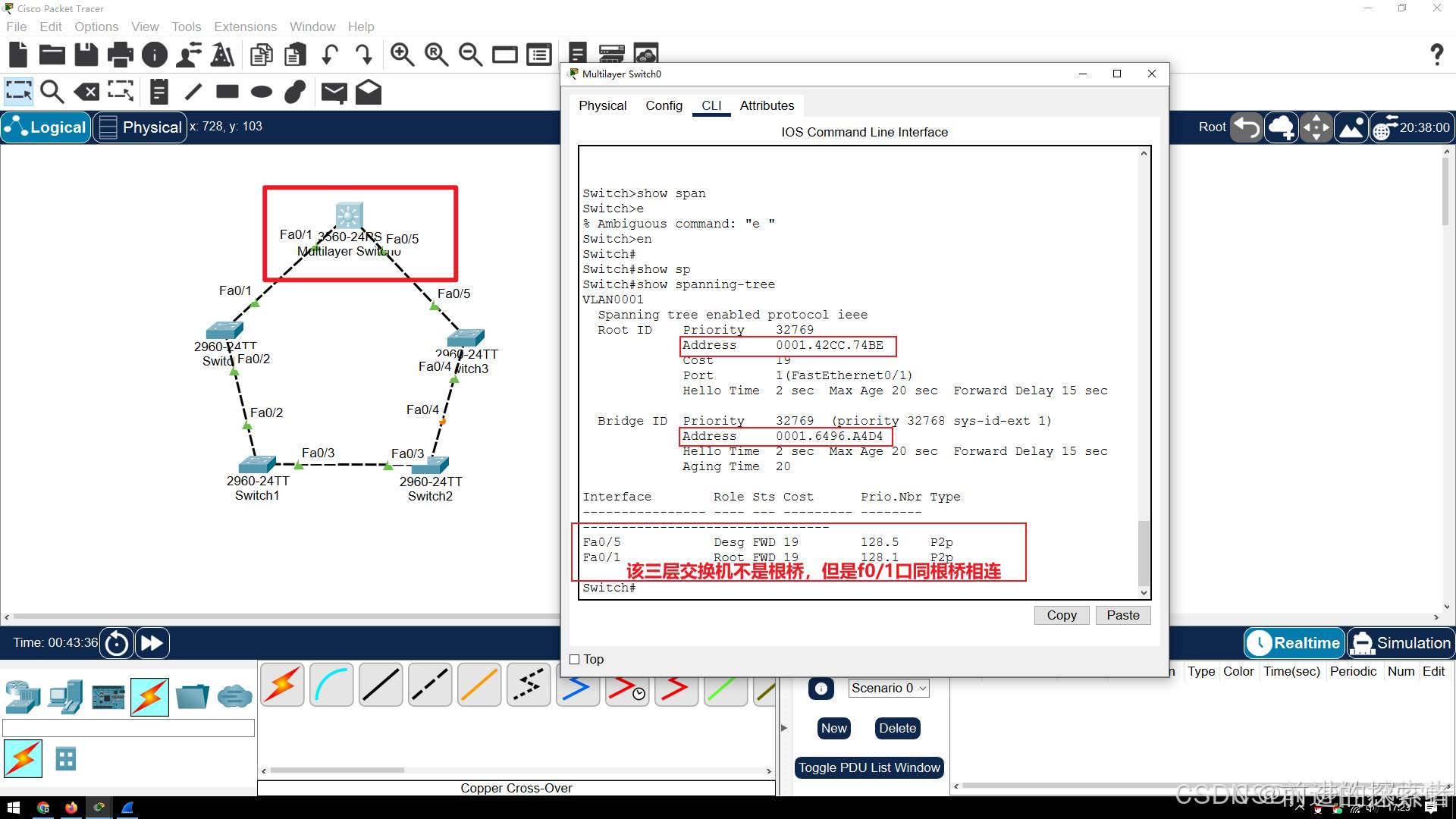
Task: Click the Undo arrow icon
Action: pyautogui.click(x=330, y=55)
